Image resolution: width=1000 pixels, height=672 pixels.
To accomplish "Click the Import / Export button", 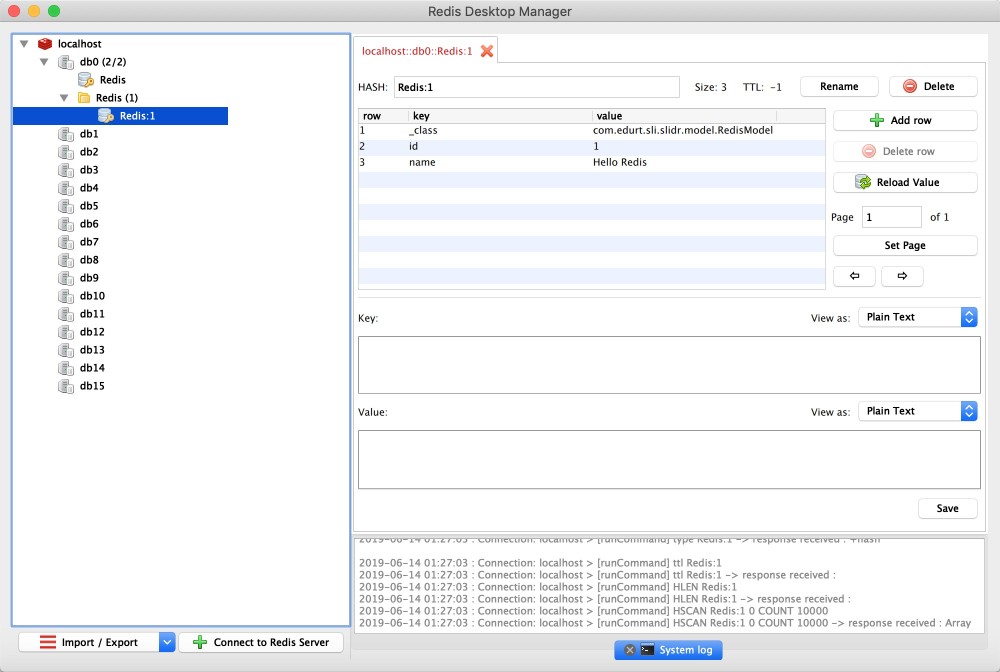I will [89, 642].
